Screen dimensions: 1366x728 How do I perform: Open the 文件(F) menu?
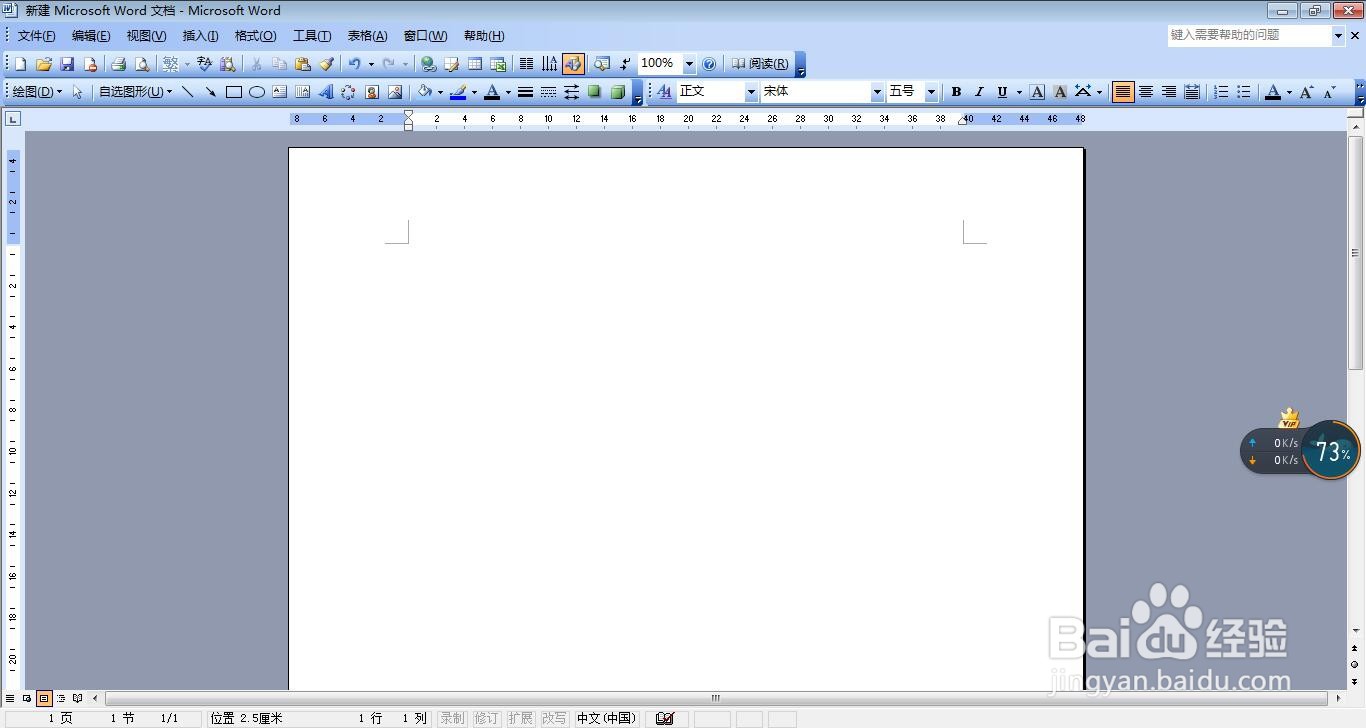pyautogui.click(x=36, y=36)
